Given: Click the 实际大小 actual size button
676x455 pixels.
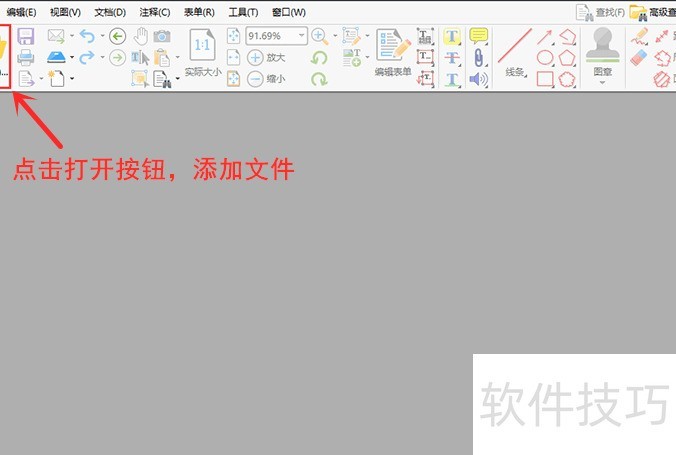Looking at the screenshot, I should tap(203, 55).
